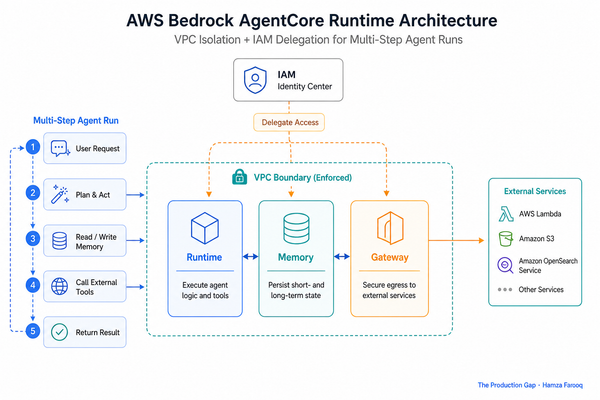600x400 pixels.
Task: Click the Other Services label
Action: click(x=541, y=290)
